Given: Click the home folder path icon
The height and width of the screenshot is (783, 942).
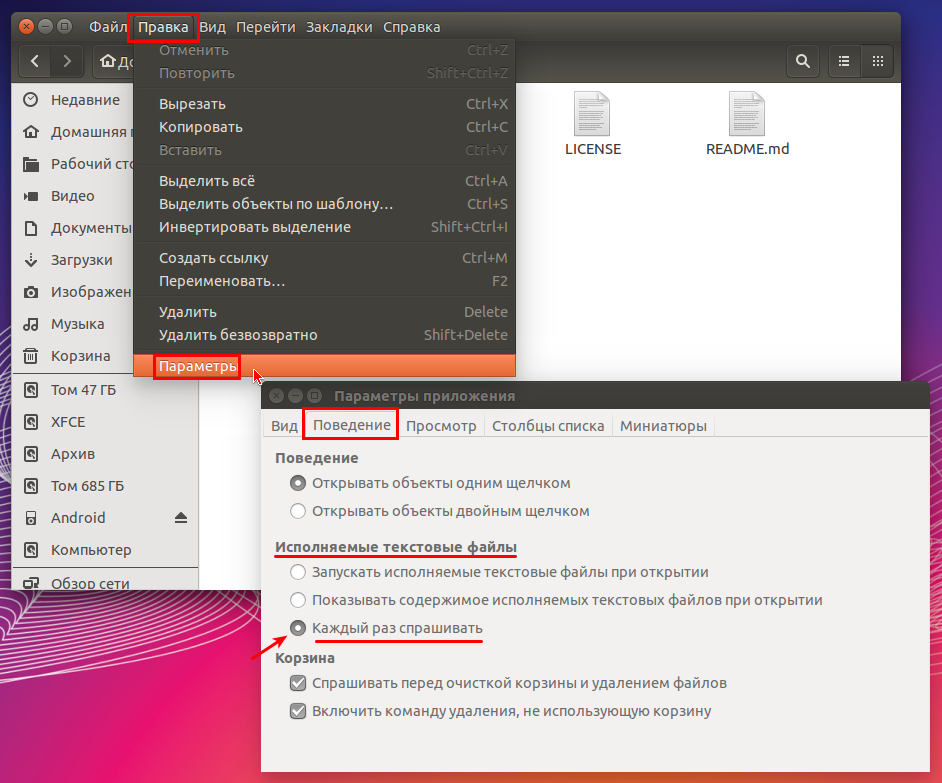Looking at the screenshot, I should (108, 61).
